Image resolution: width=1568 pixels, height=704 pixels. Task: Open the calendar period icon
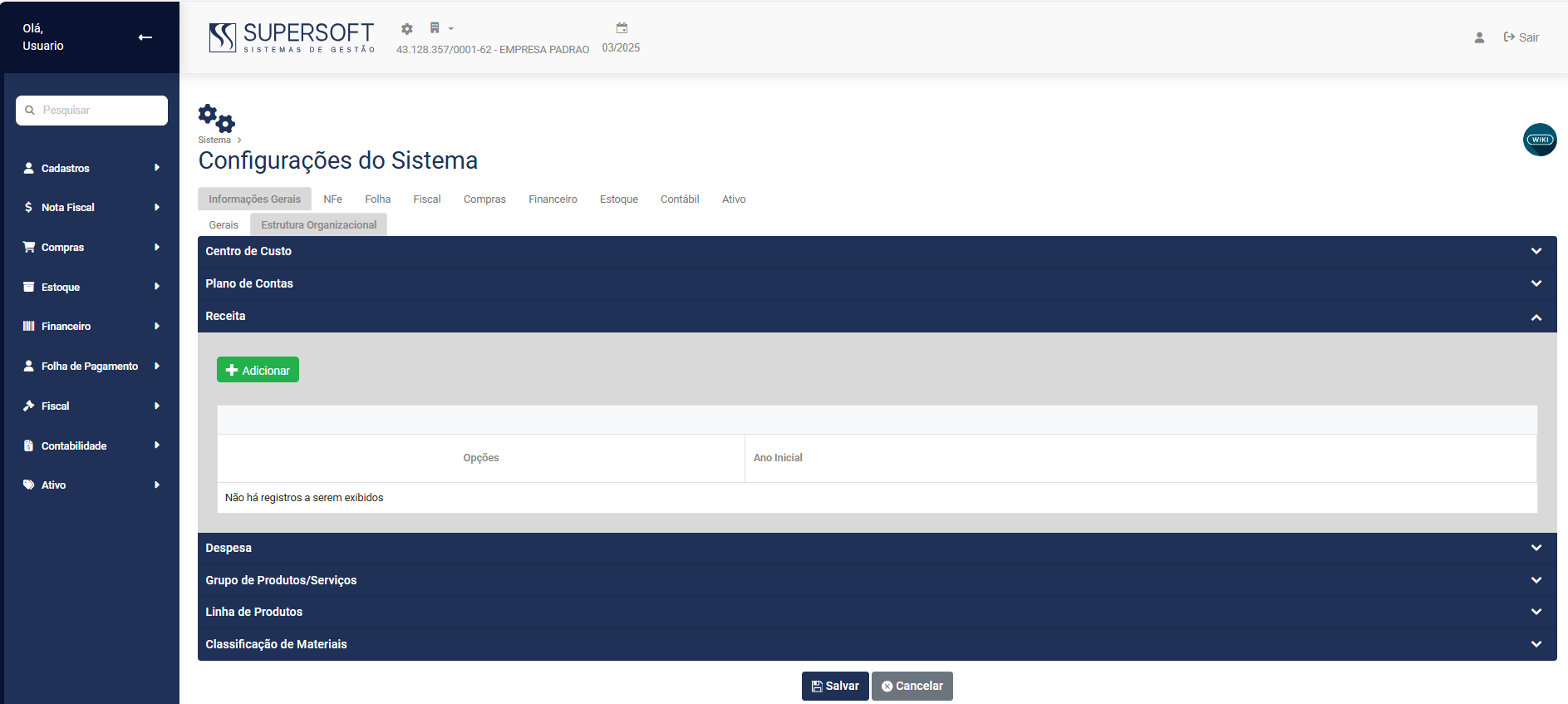(622, 28)
